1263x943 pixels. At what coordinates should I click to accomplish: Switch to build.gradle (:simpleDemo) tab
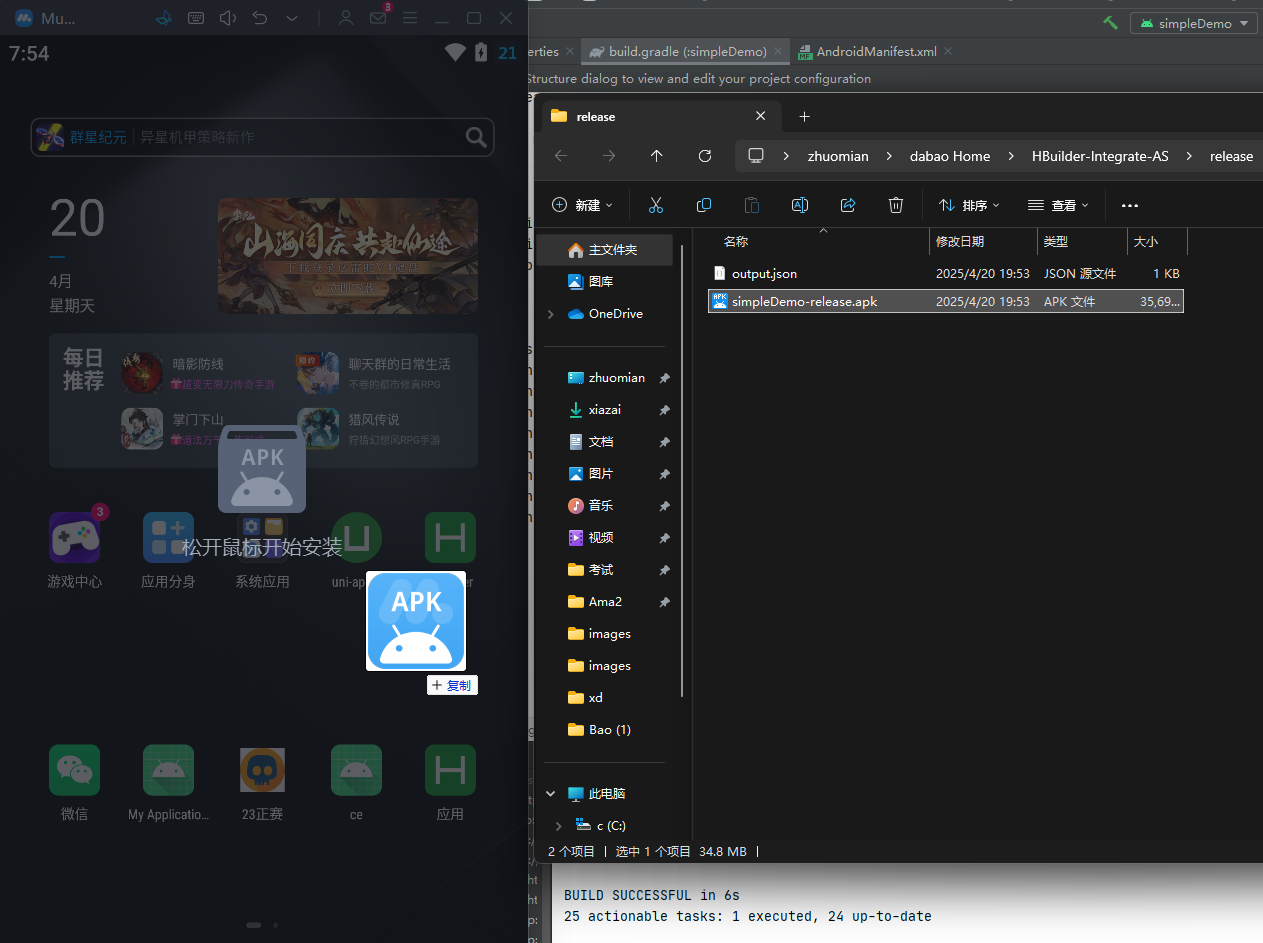pyautogui.click(x=686, y=51)
